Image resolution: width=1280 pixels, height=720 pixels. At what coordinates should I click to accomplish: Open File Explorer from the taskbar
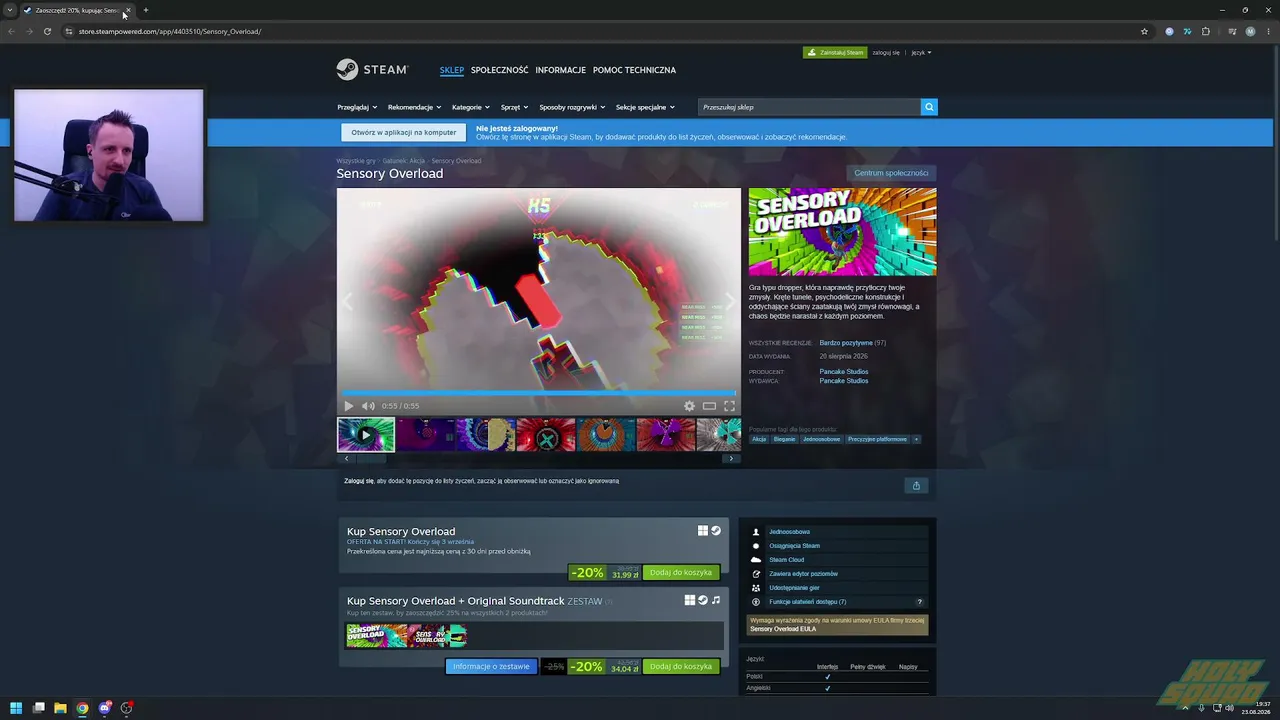(x=60, y=708)
